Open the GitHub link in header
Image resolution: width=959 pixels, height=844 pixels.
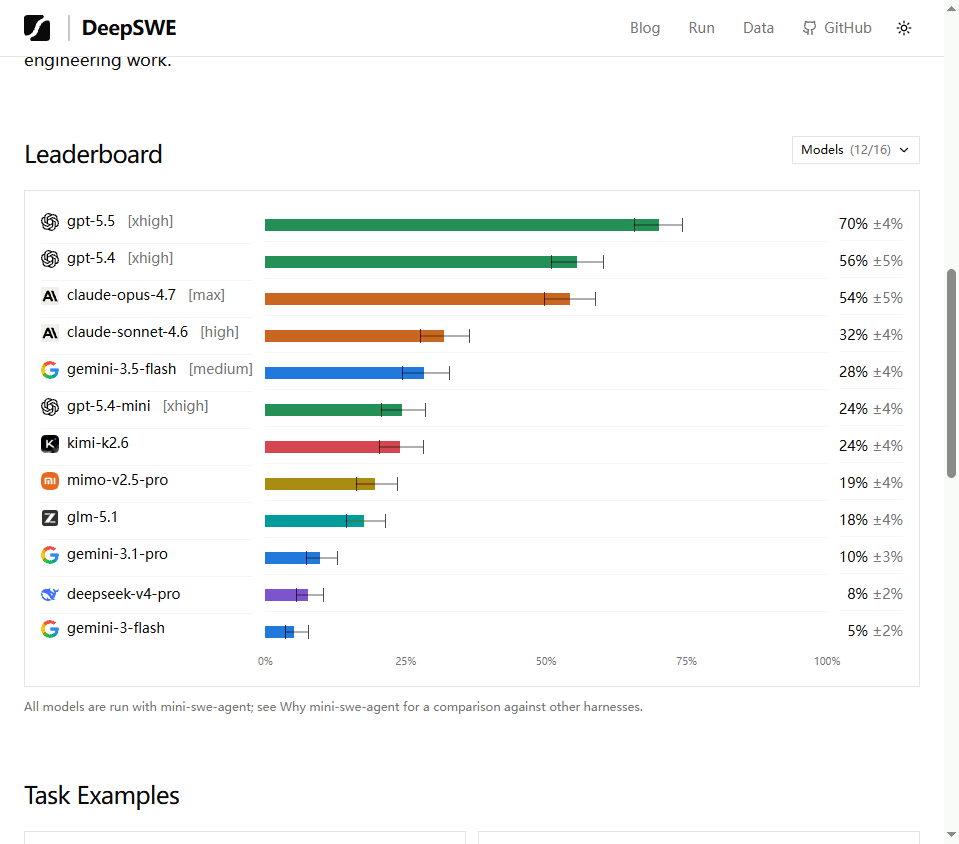[x=837, y=28]
